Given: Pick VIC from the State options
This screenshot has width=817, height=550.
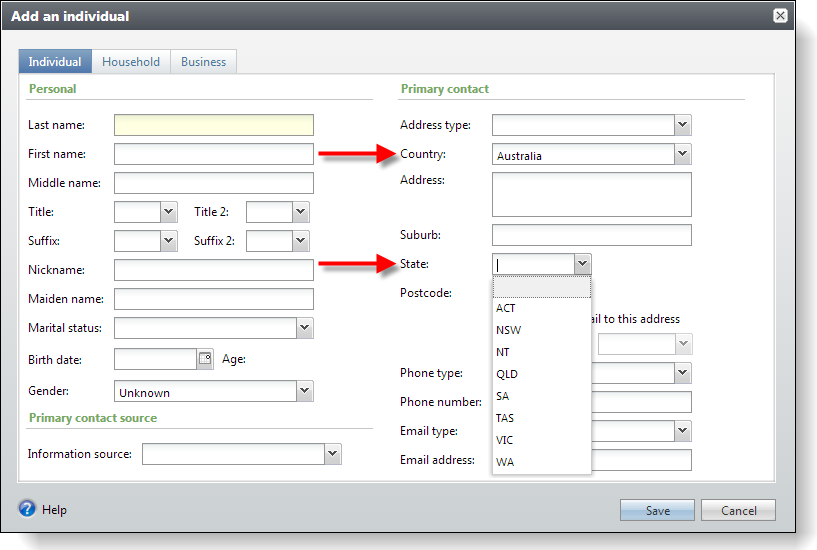Looking at the screenshot, I should (505, 440).
